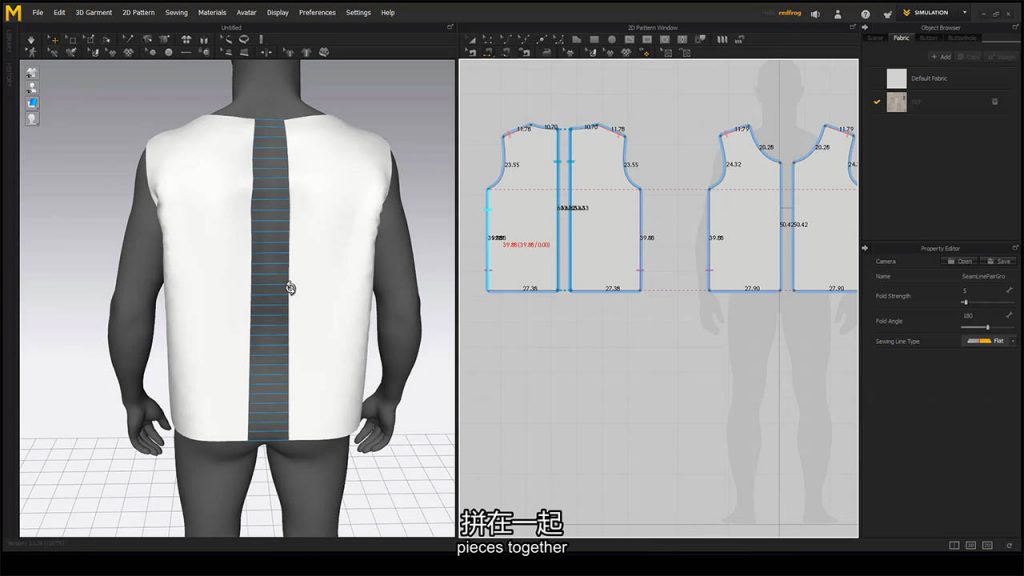The width and height of the screenshot is (1024, 576).
Task: Open the 3D Garment menu
Action: point(93,12)
